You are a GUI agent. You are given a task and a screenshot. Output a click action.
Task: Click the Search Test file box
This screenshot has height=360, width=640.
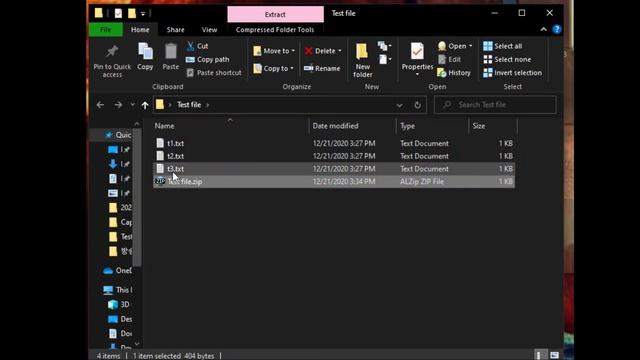495,105
